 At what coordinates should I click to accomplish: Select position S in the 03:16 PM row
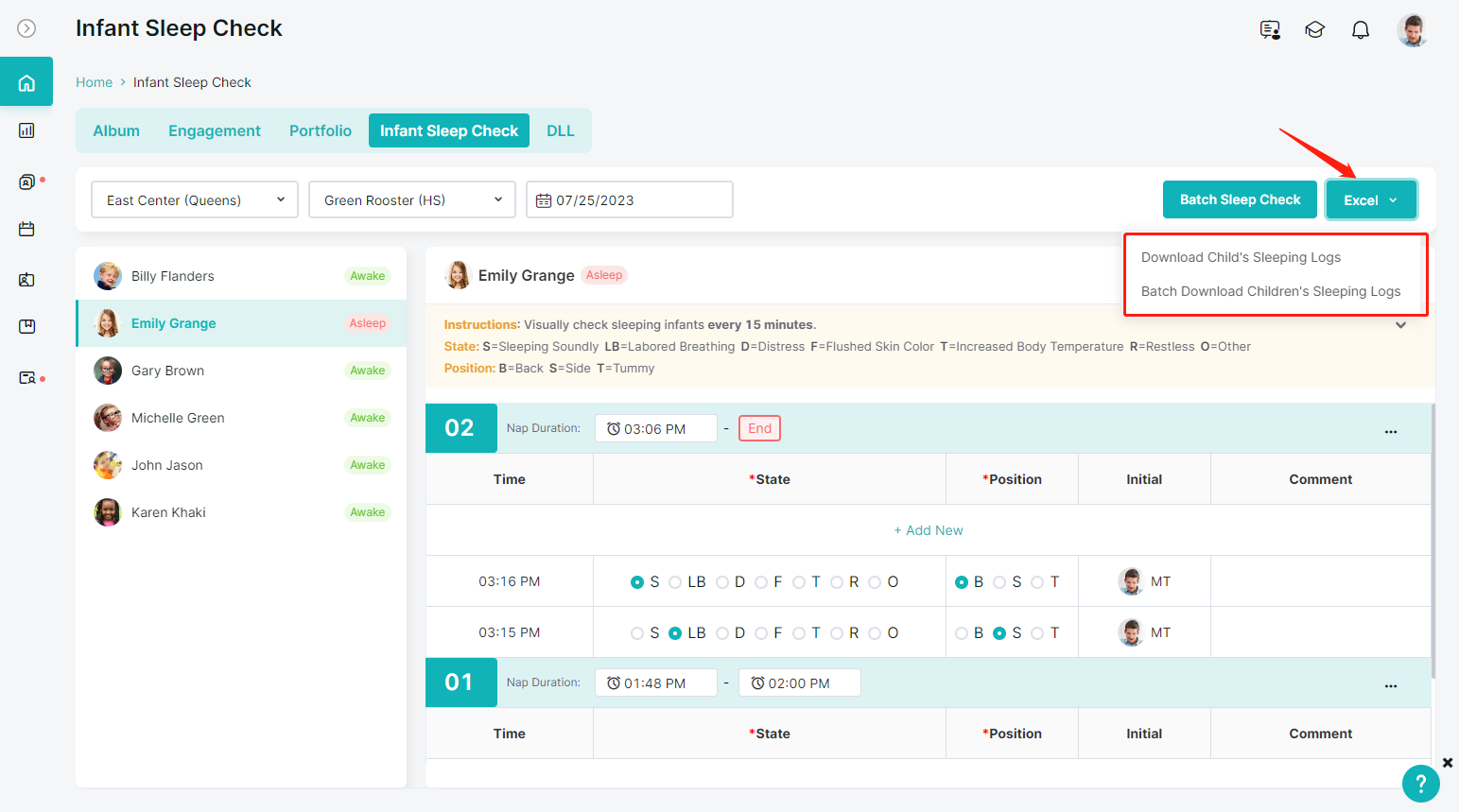pos(999,582)
